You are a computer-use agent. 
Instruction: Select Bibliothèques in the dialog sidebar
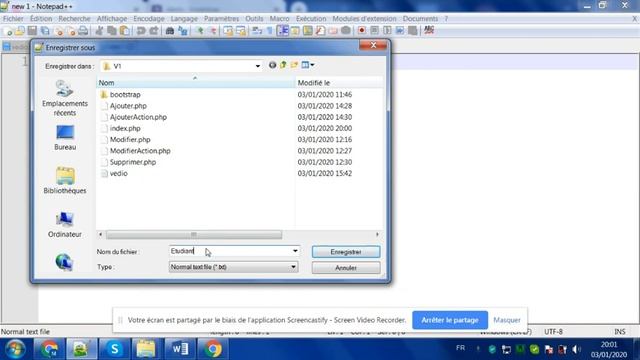click(65, 180)
